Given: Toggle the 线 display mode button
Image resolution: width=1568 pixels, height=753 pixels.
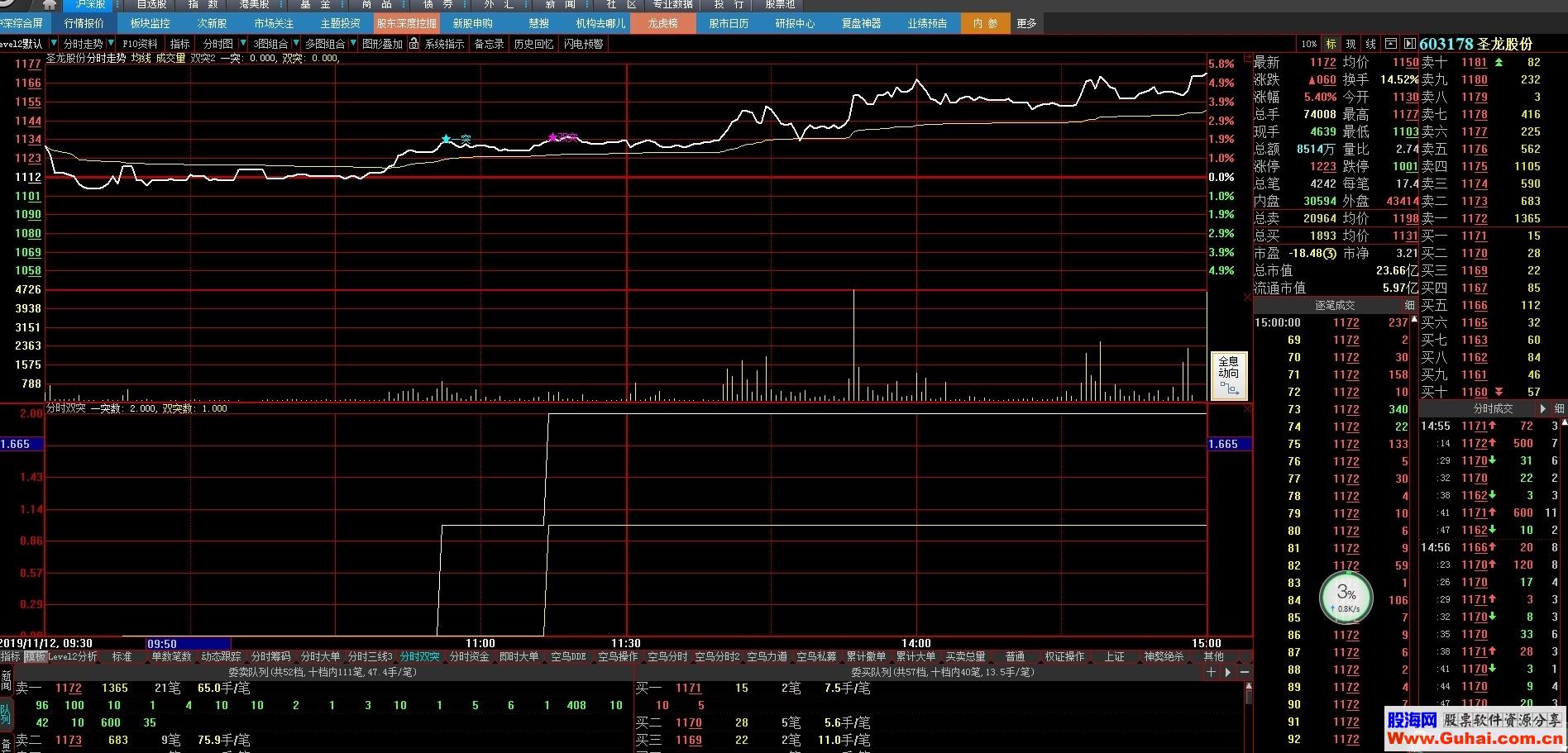Looking at the screenshot, I should (1370, 44).
